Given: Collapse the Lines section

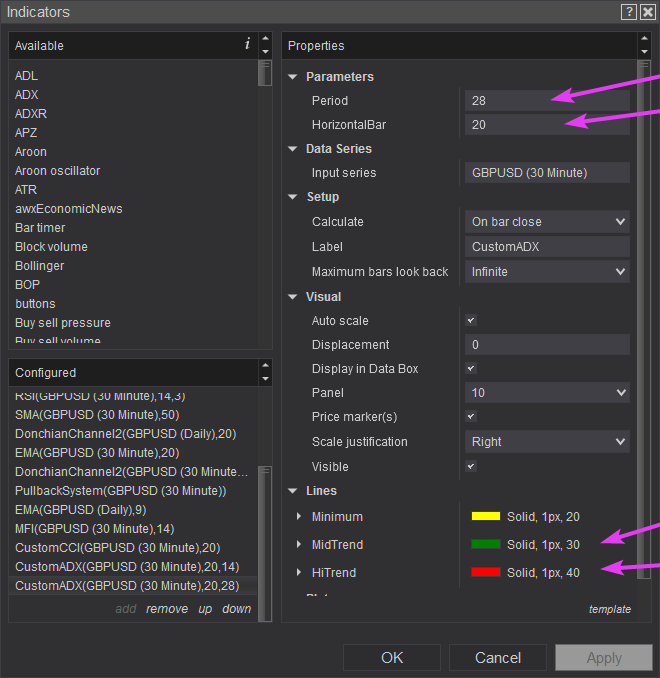Looking at the screenshot, I should tap(293, 491).
